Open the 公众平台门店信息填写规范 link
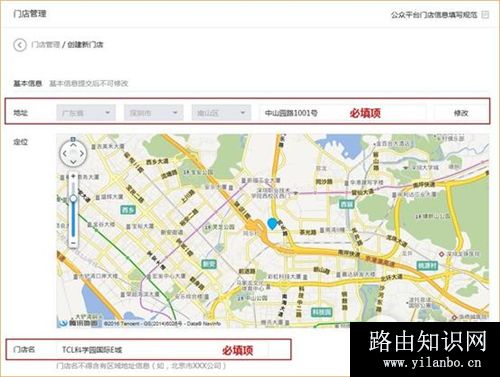This screenshot has height=377, width=500. coord(434,15)
